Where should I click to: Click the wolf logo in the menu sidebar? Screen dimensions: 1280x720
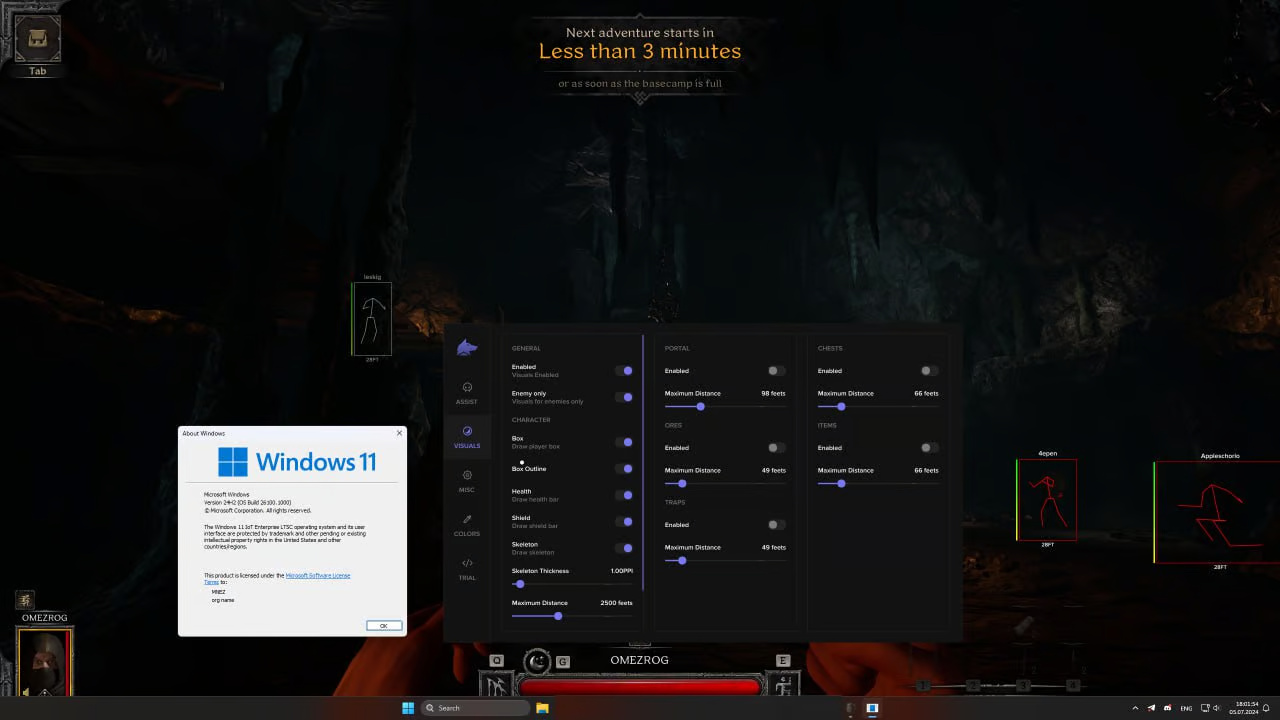tap(467, 348)
